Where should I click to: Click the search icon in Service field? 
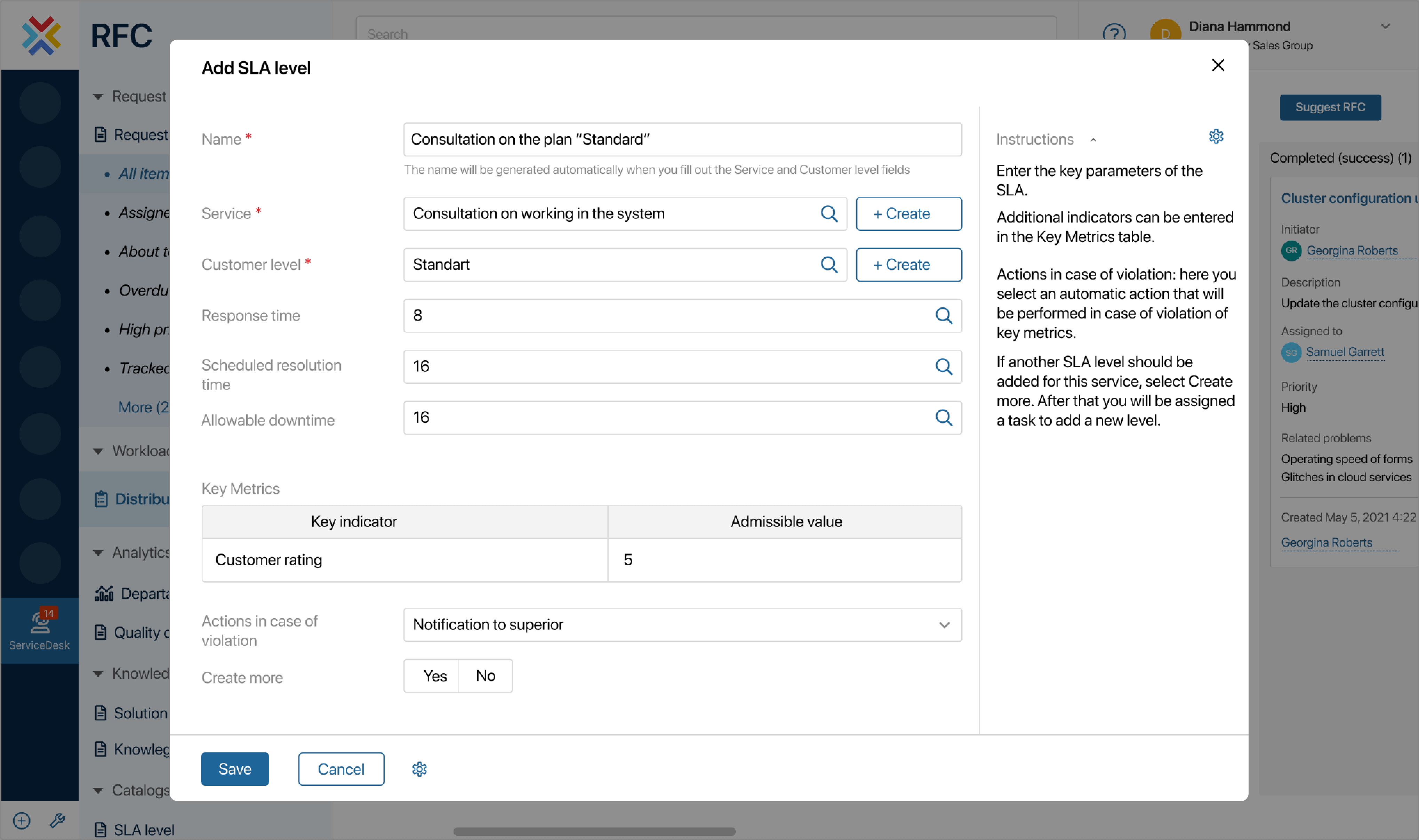(829, 213)
